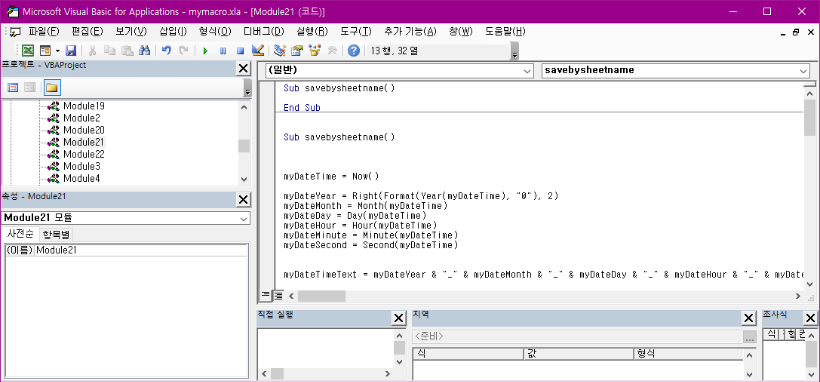The image size is (820, 382).
Task: Open the Project Explorer icon
Action: (x=279, y=51)
